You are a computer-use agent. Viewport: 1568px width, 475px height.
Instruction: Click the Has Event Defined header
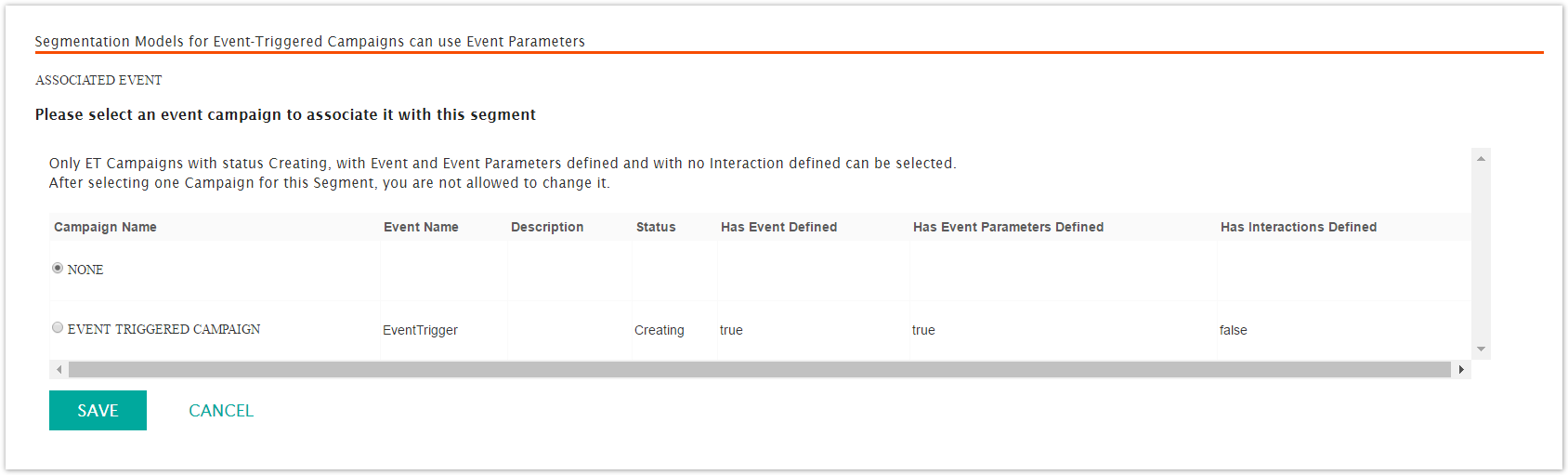pyautogui.click(x=778, y=227)
